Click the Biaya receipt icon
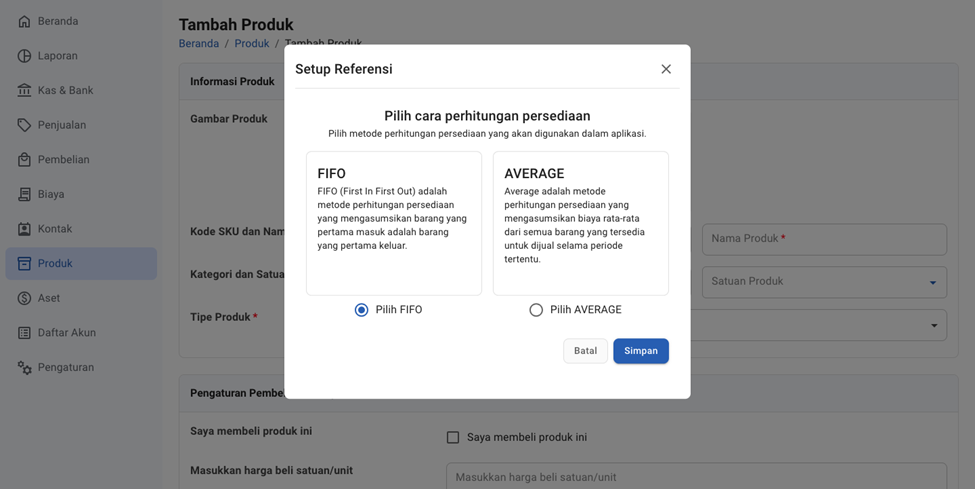The height and width of the screenshot is (489, 975). click(x=24, y=194)
